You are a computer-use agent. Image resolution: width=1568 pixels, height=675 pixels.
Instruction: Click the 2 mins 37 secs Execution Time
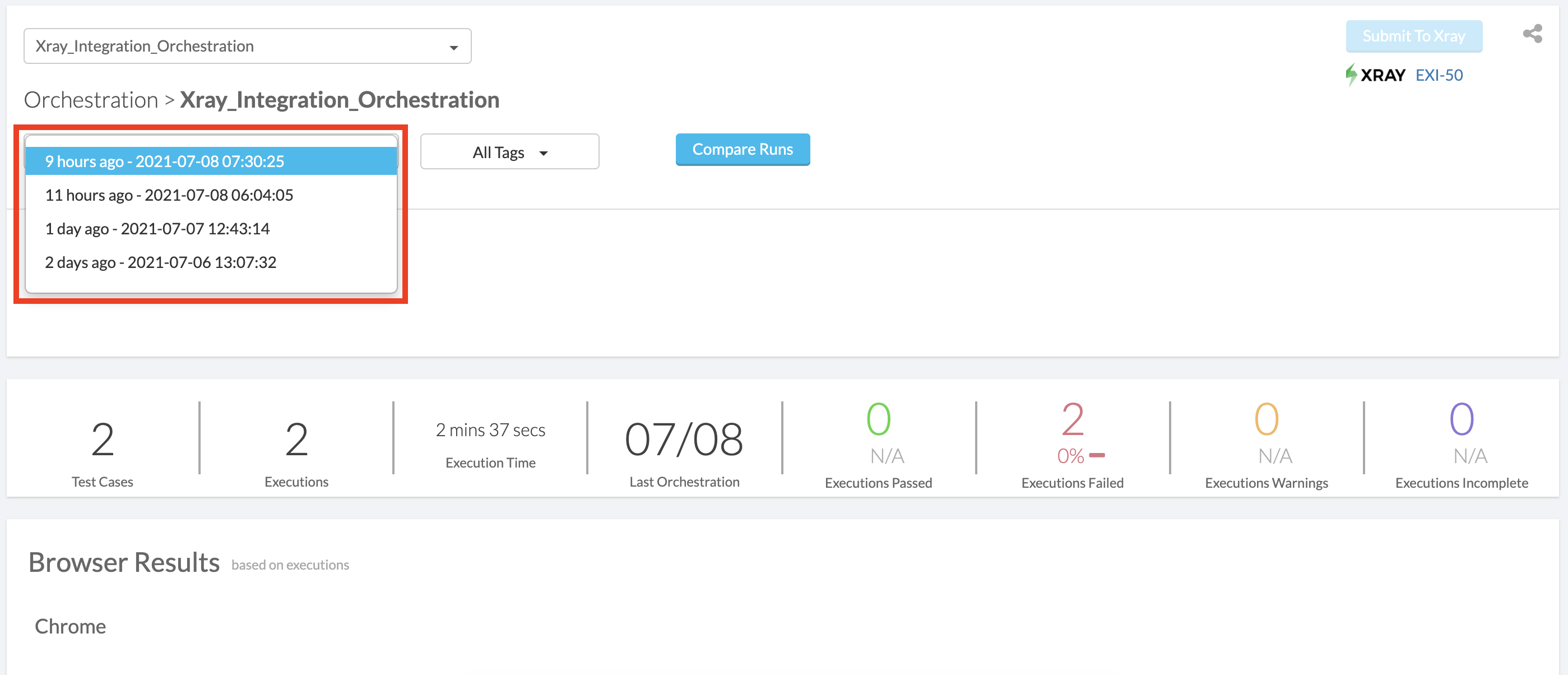coord(490,430)
